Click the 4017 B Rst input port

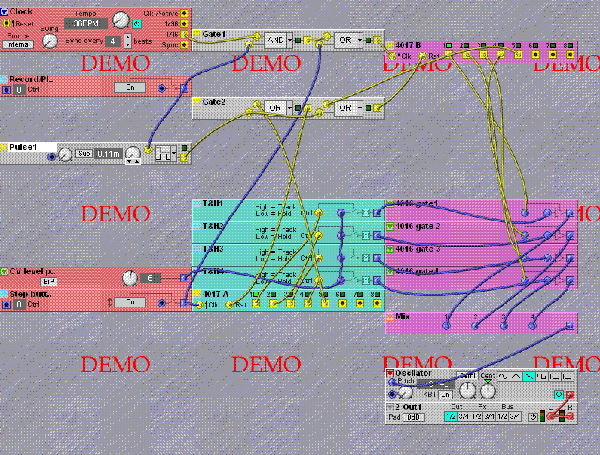pos(422,56)
